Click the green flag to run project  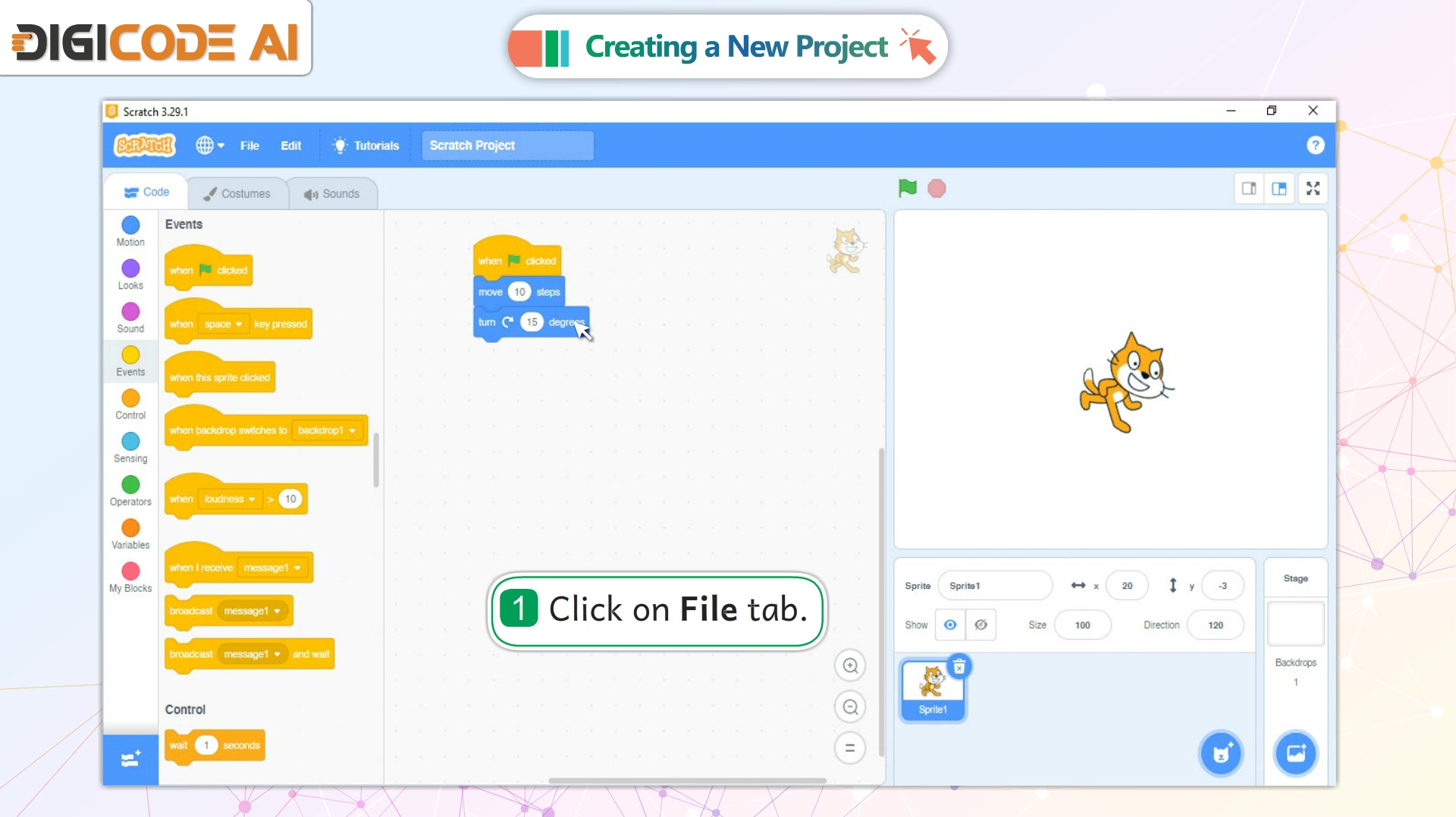[907, 188]
